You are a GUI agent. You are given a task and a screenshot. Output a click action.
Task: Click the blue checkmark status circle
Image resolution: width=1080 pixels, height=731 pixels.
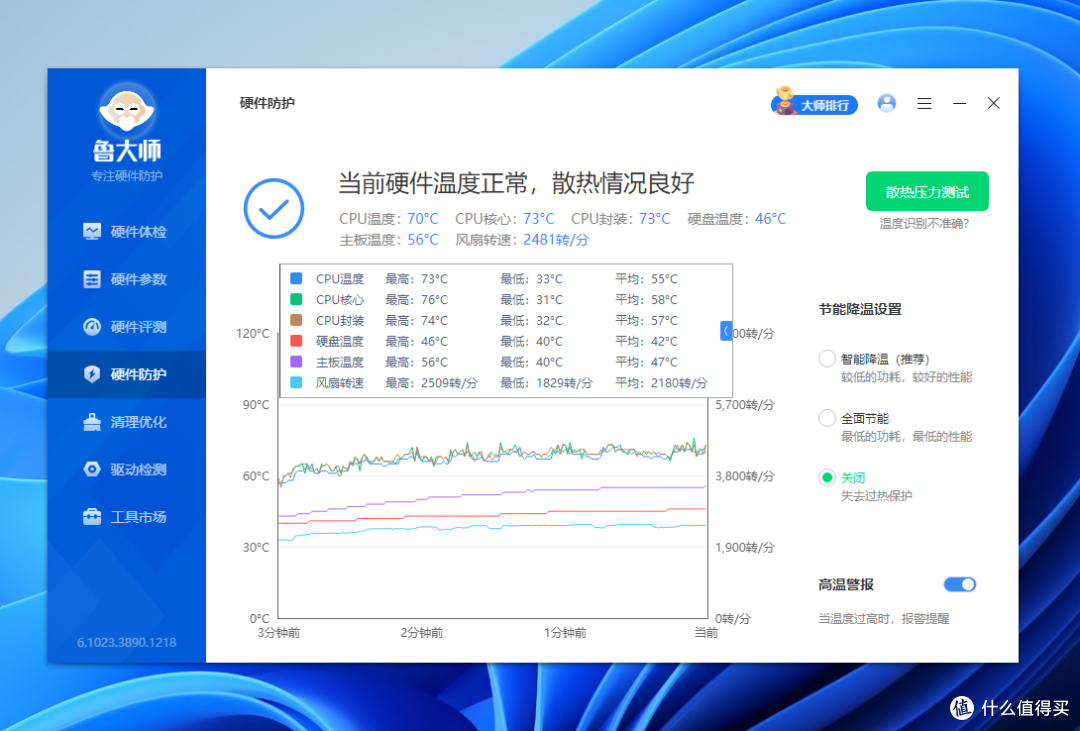pos(273,208)
